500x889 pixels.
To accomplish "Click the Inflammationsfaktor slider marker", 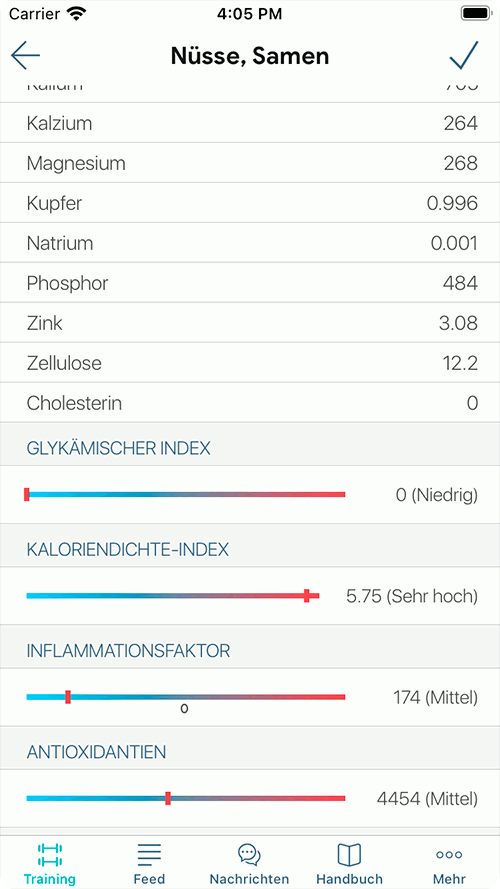I will [x=68, y=697].
